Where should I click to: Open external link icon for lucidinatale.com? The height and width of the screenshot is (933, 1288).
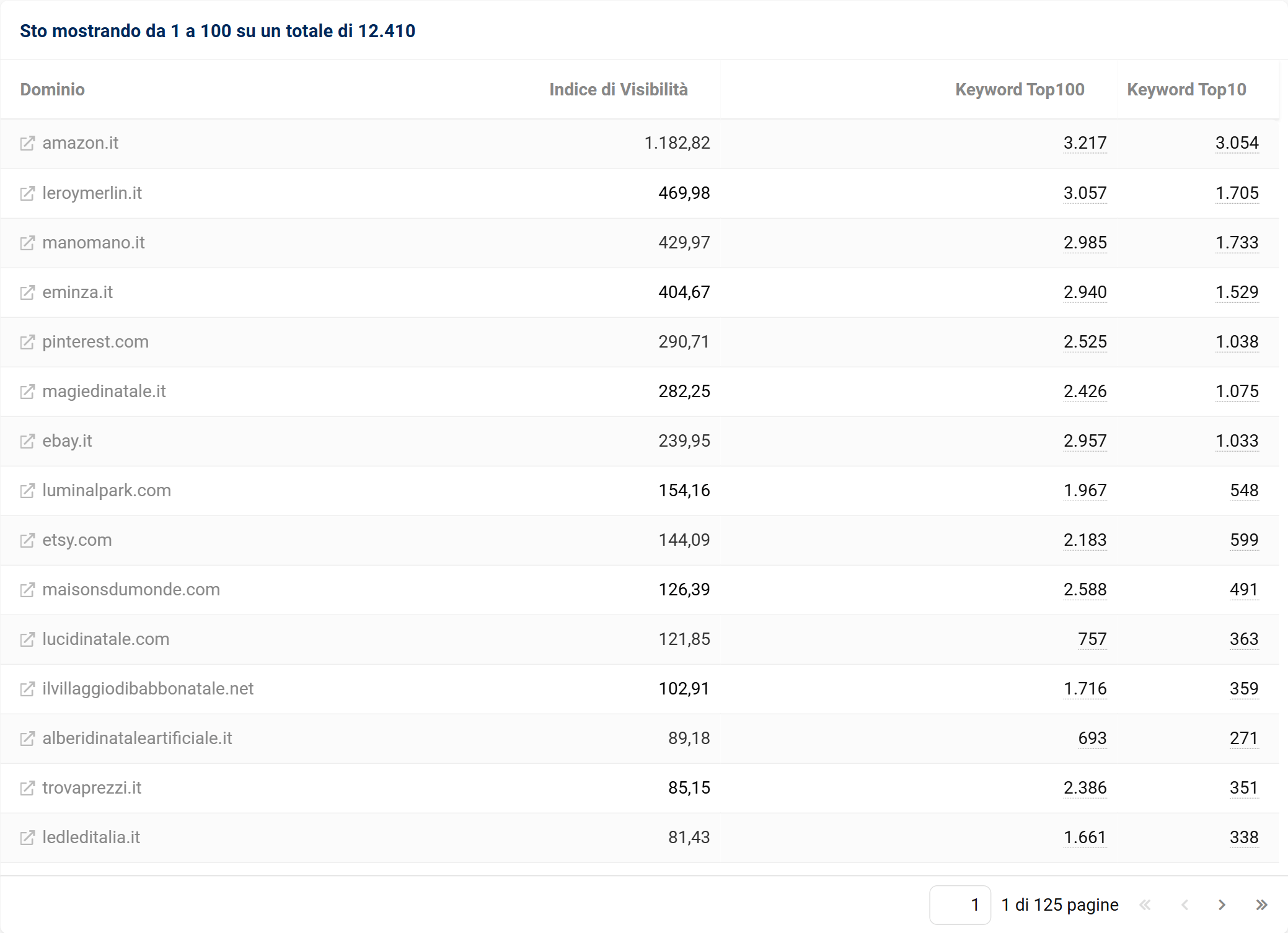27,639
